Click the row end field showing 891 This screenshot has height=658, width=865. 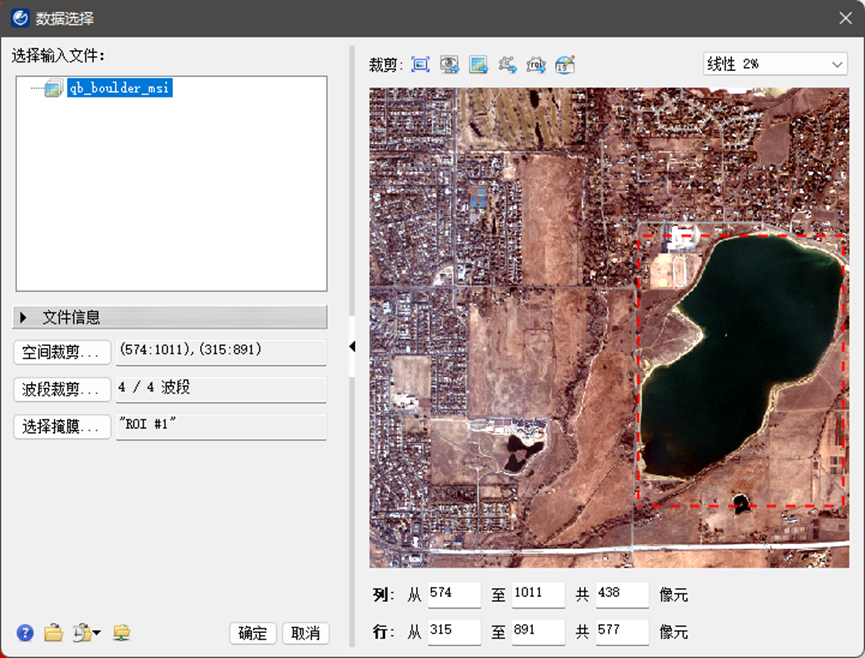click(x=538, y=632)
